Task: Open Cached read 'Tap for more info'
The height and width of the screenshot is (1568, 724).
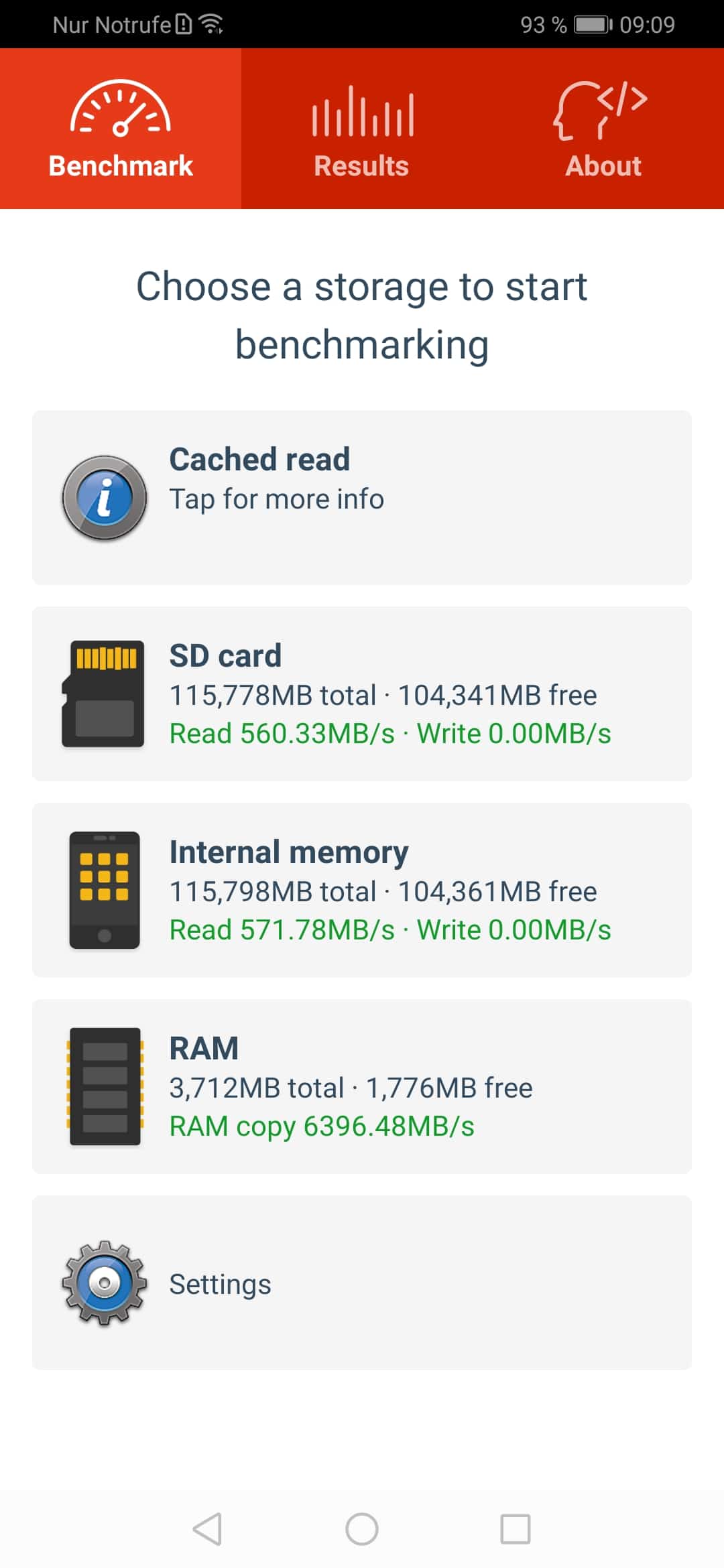Action: click(276, 499)
